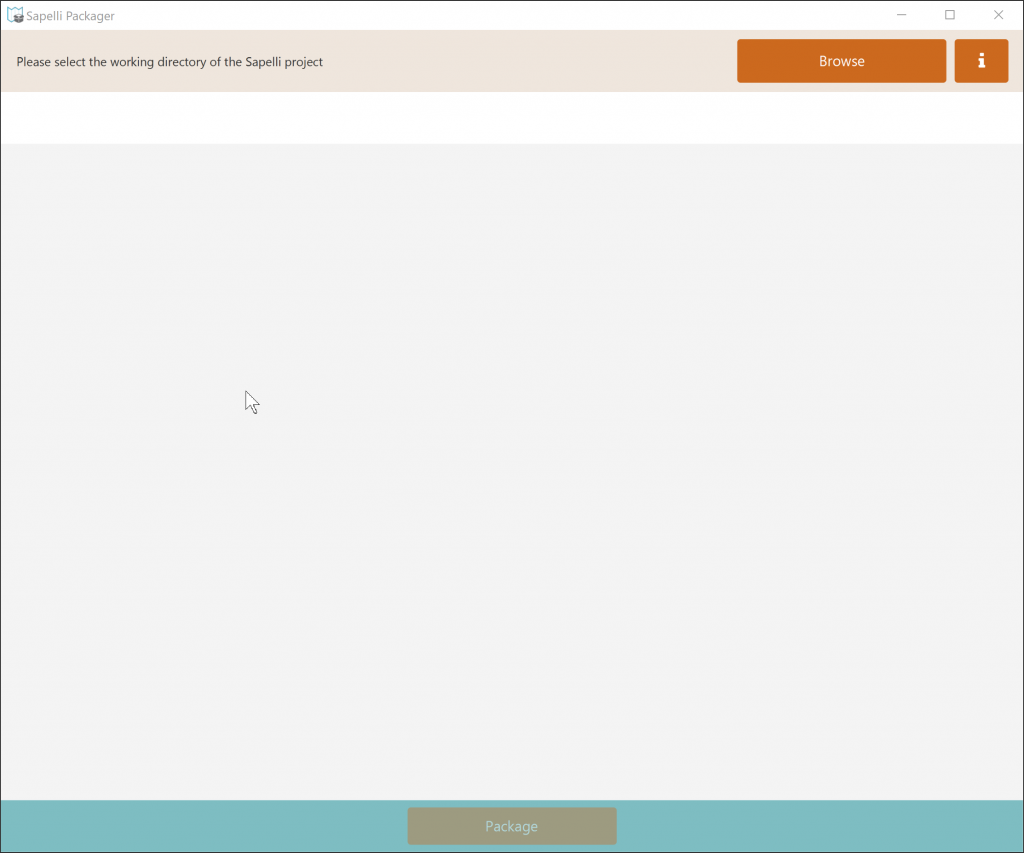The height and width of the screenshot is (853, 1024).
Task: Open the info icon button
Action: [x=981, y=61]
